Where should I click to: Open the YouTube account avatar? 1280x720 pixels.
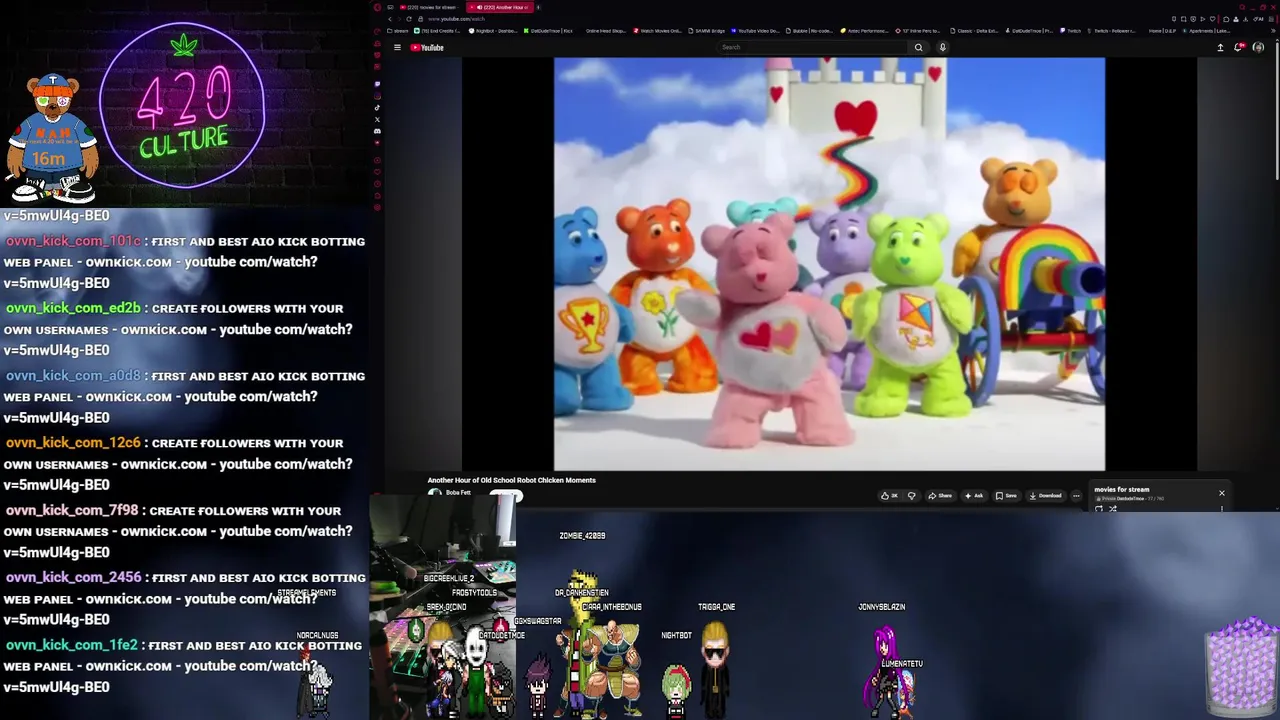pyautogui.click(x=1258, y=47)
